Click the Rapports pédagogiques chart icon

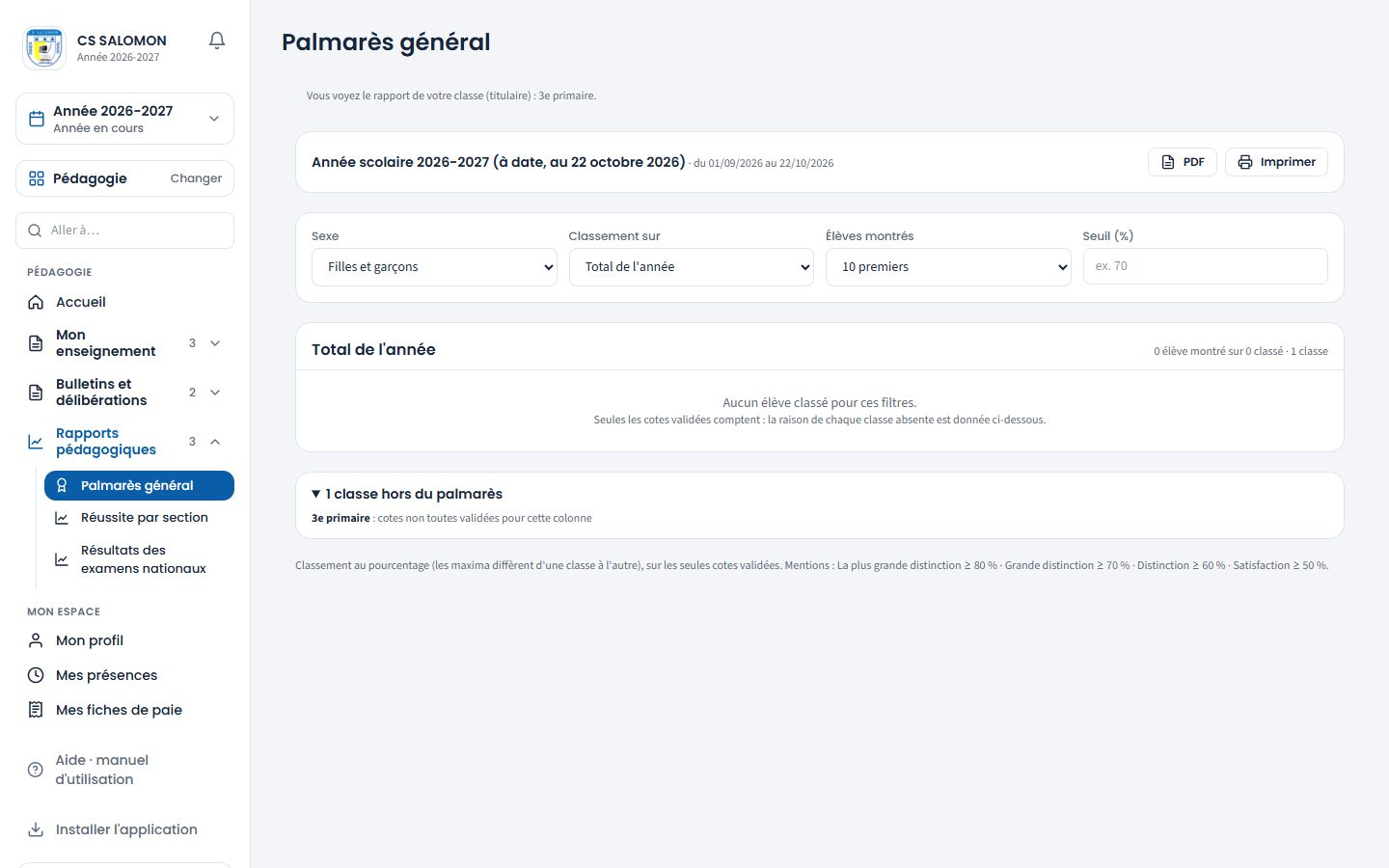click(36, 442)
